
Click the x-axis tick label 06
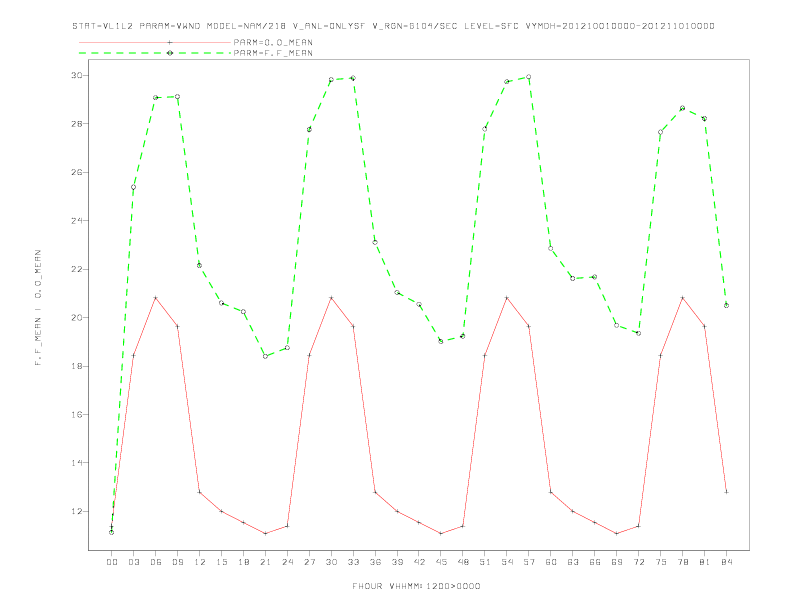click(x=156, y=562)
